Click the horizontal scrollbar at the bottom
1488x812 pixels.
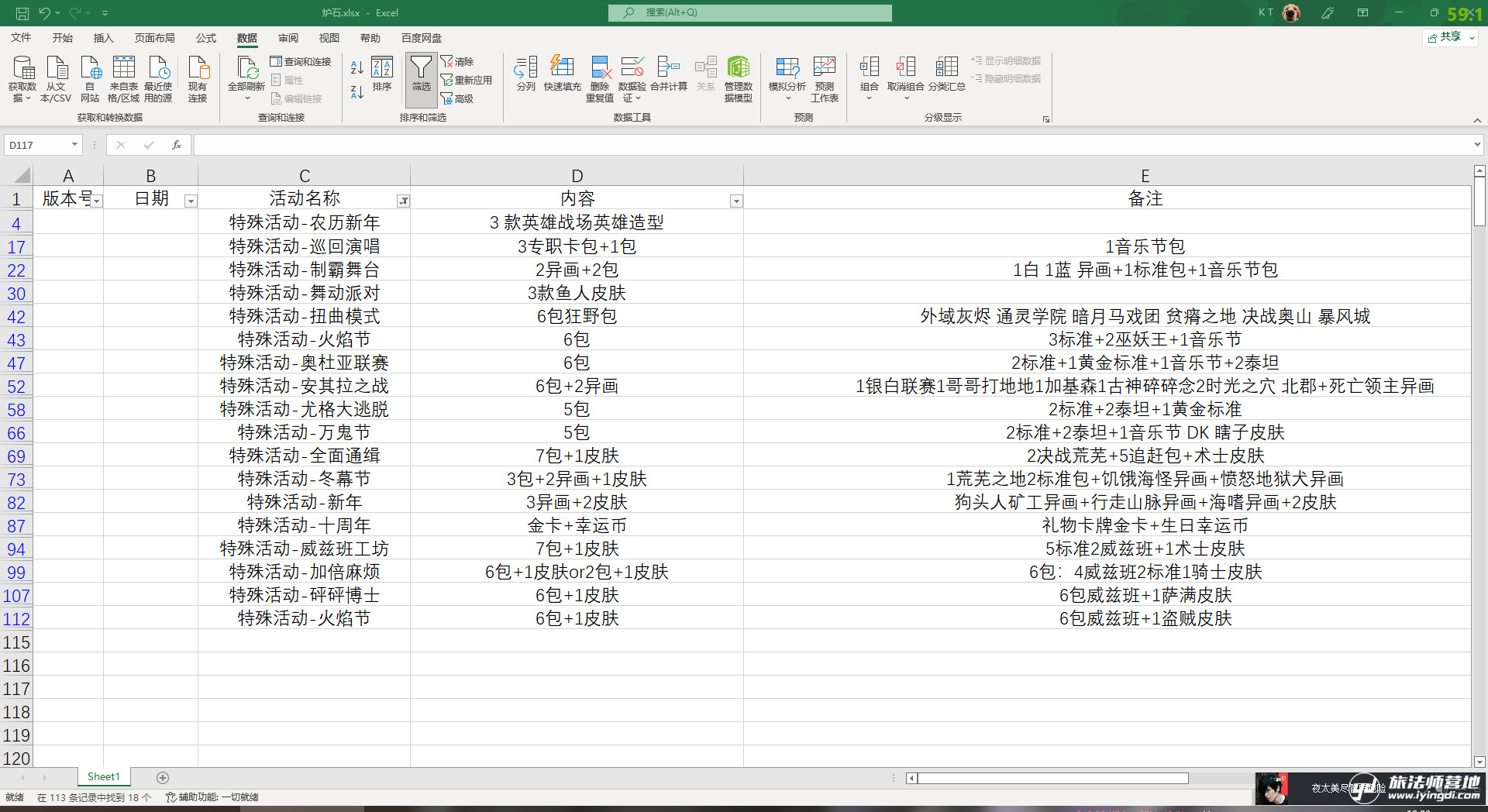[1052, 778]
